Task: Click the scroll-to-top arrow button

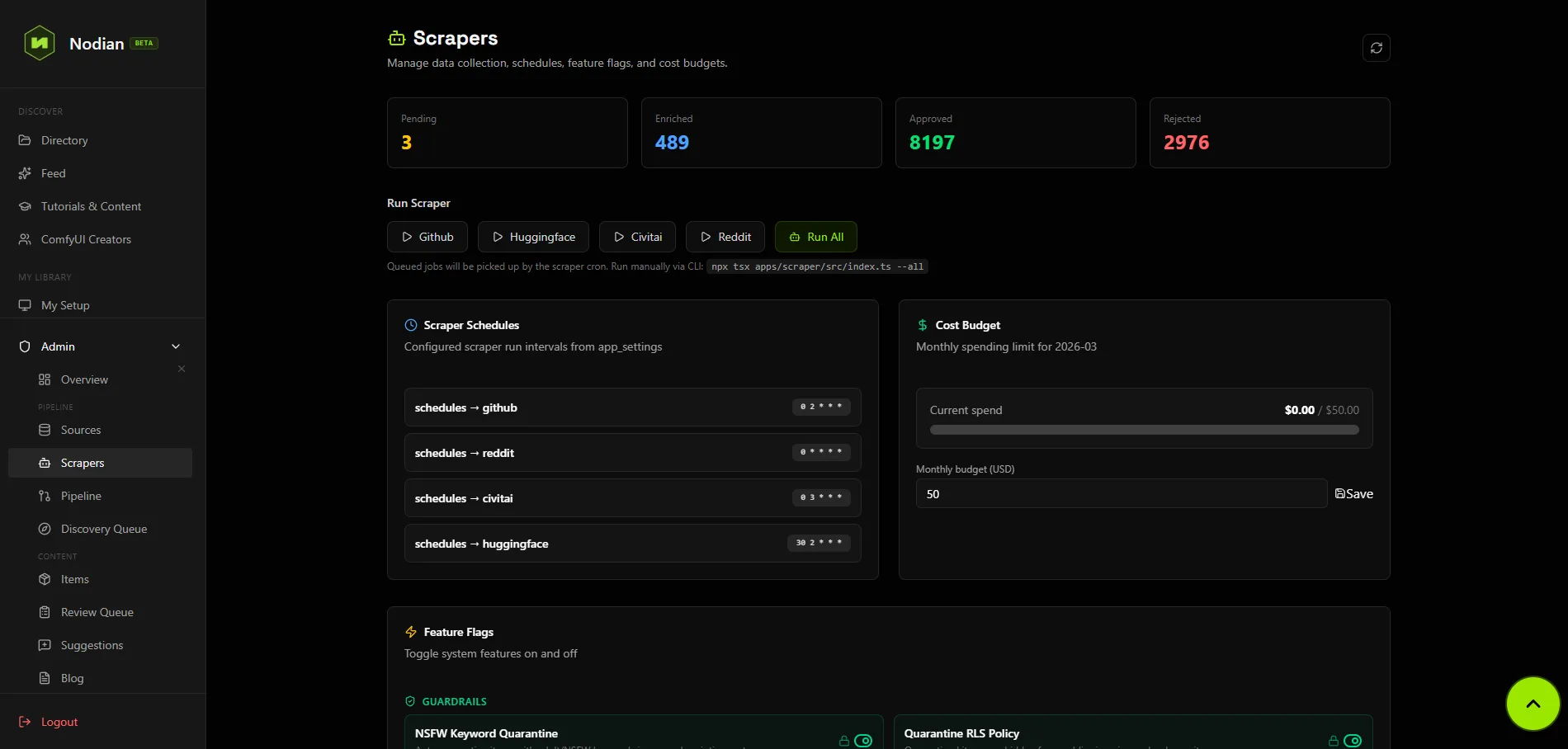Action: (1533, 704)
